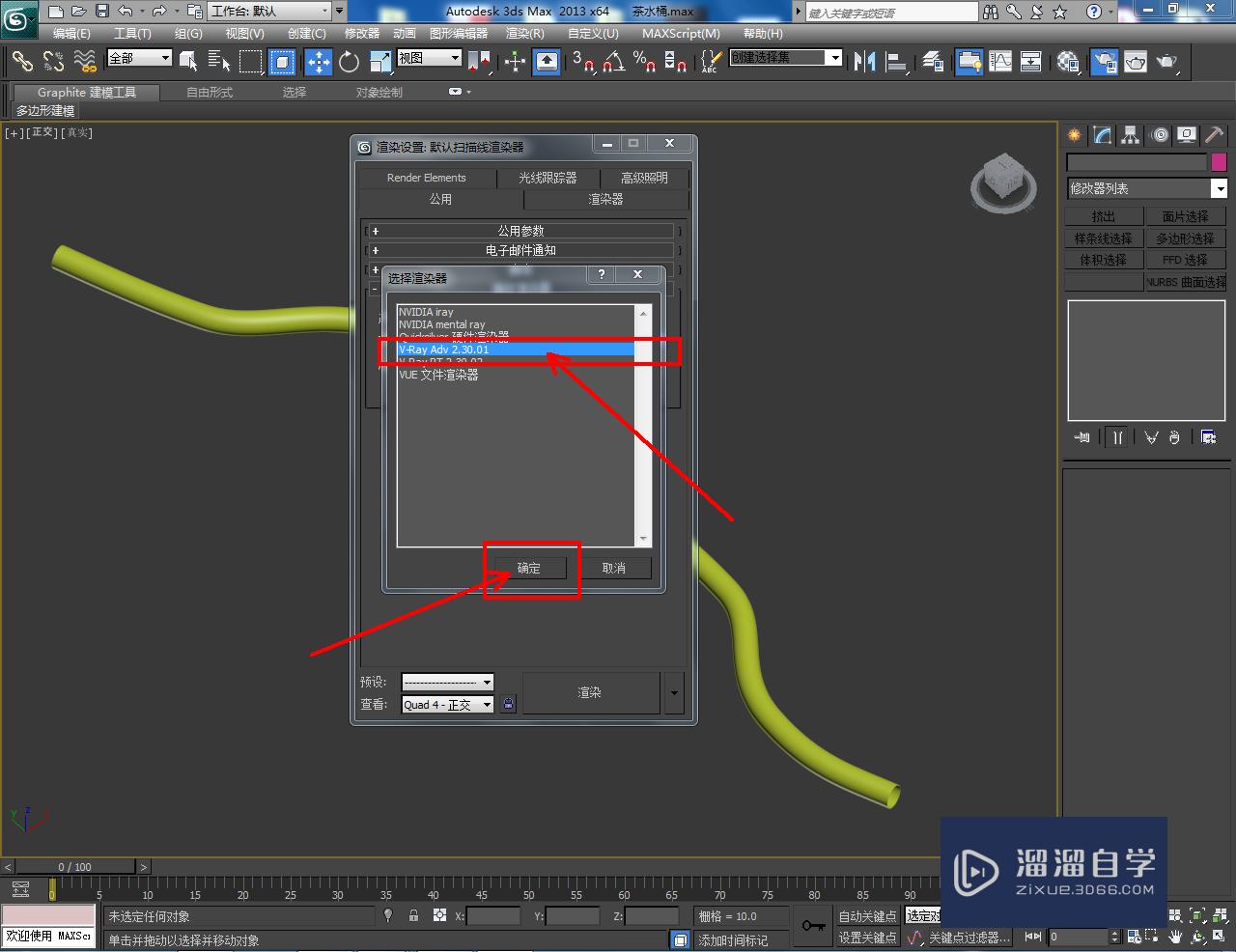
Task: Select V-Ray Adv 2.30.01 renderer entry
Action: click(x=516, y=350)
